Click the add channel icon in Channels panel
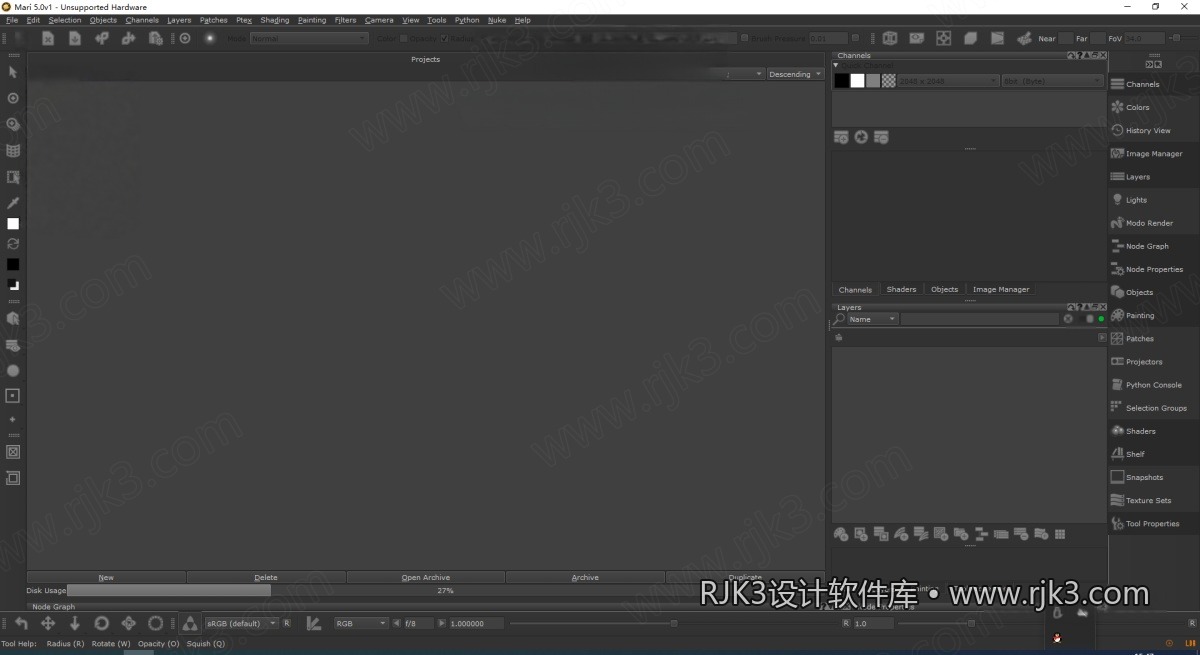Image resolution: width=1200 pixels, height=655 pixels. pos(841,137)
